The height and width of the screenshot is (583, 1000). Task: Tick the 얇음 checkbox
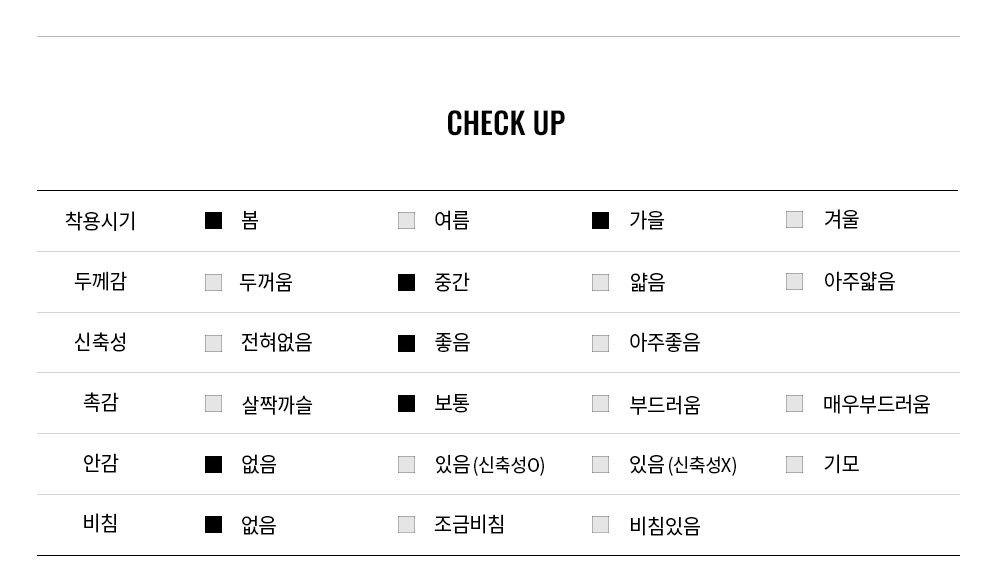pos(600,283)
